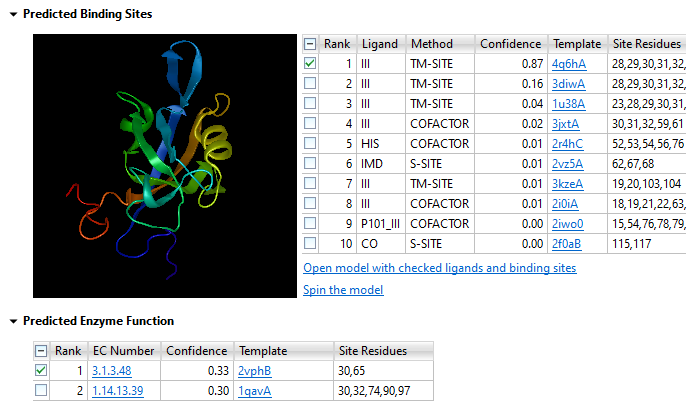
Task: Select site residues 19,20,103,104
Action: [647, 184]
